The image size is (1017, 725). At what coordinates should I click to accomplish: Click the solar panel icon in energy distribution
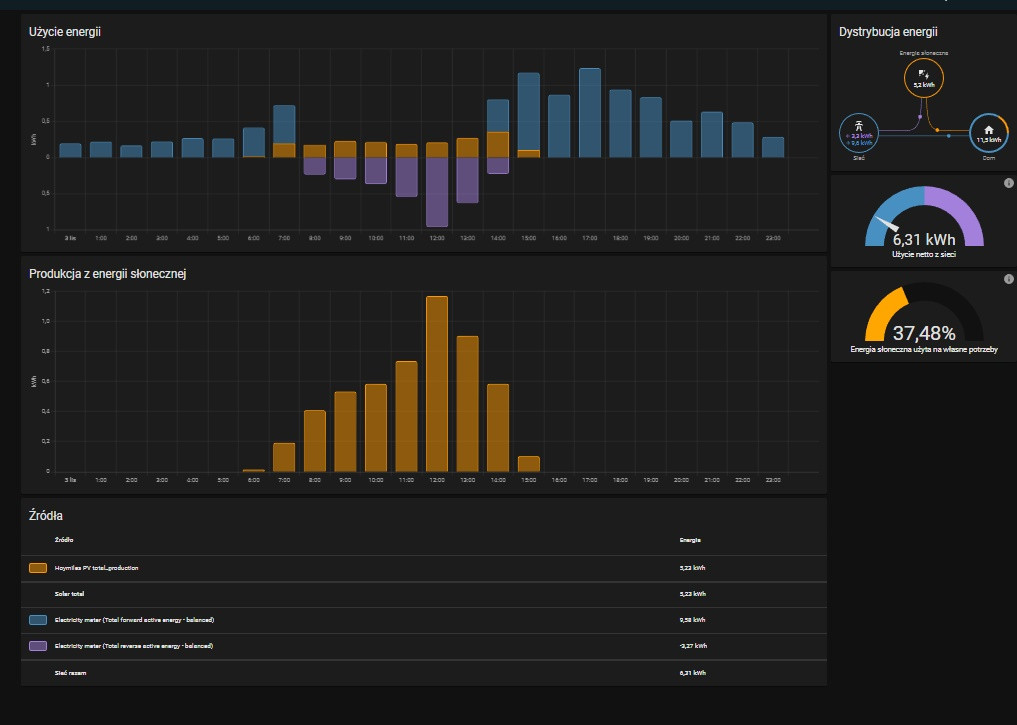(923, 75)
